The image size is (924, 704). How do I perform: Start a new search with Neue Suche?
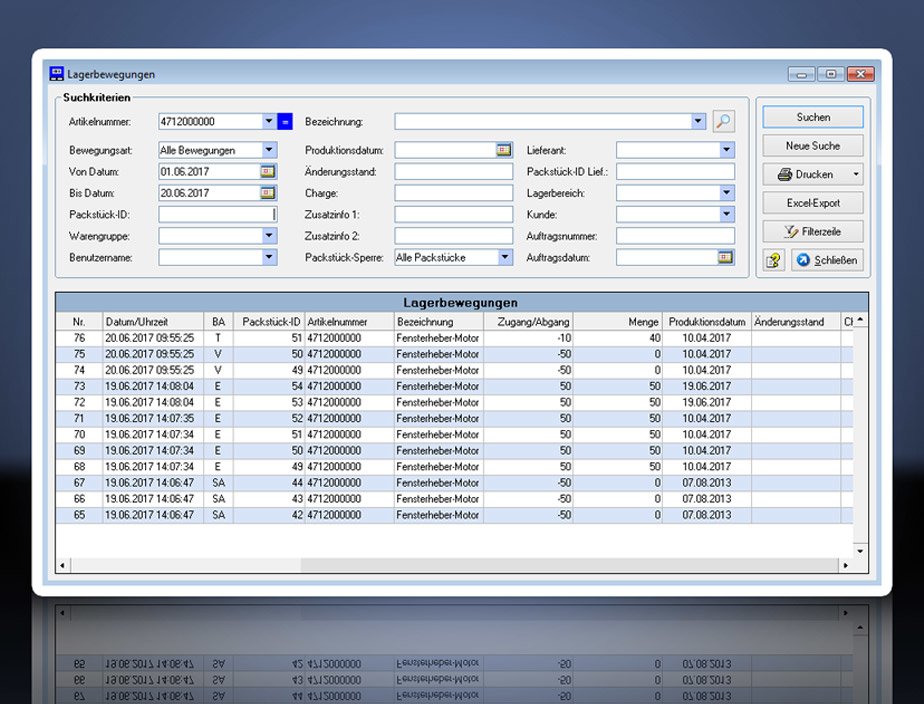(812, 146)
